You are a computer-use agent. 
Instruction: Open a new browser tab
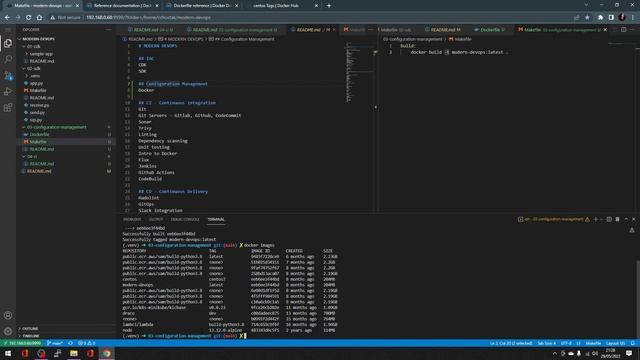tap(329, 6)
